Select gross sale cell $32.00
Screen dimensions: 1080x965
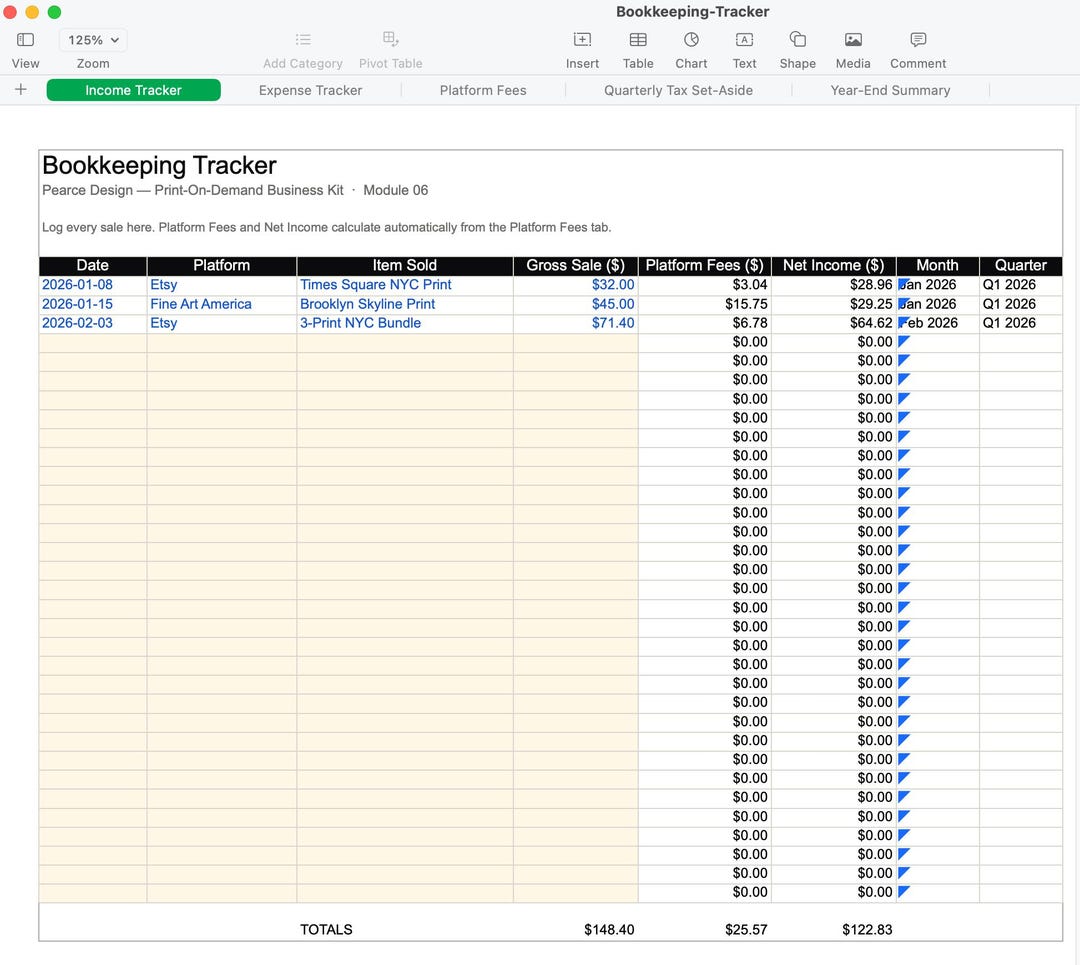pos(576,285)
